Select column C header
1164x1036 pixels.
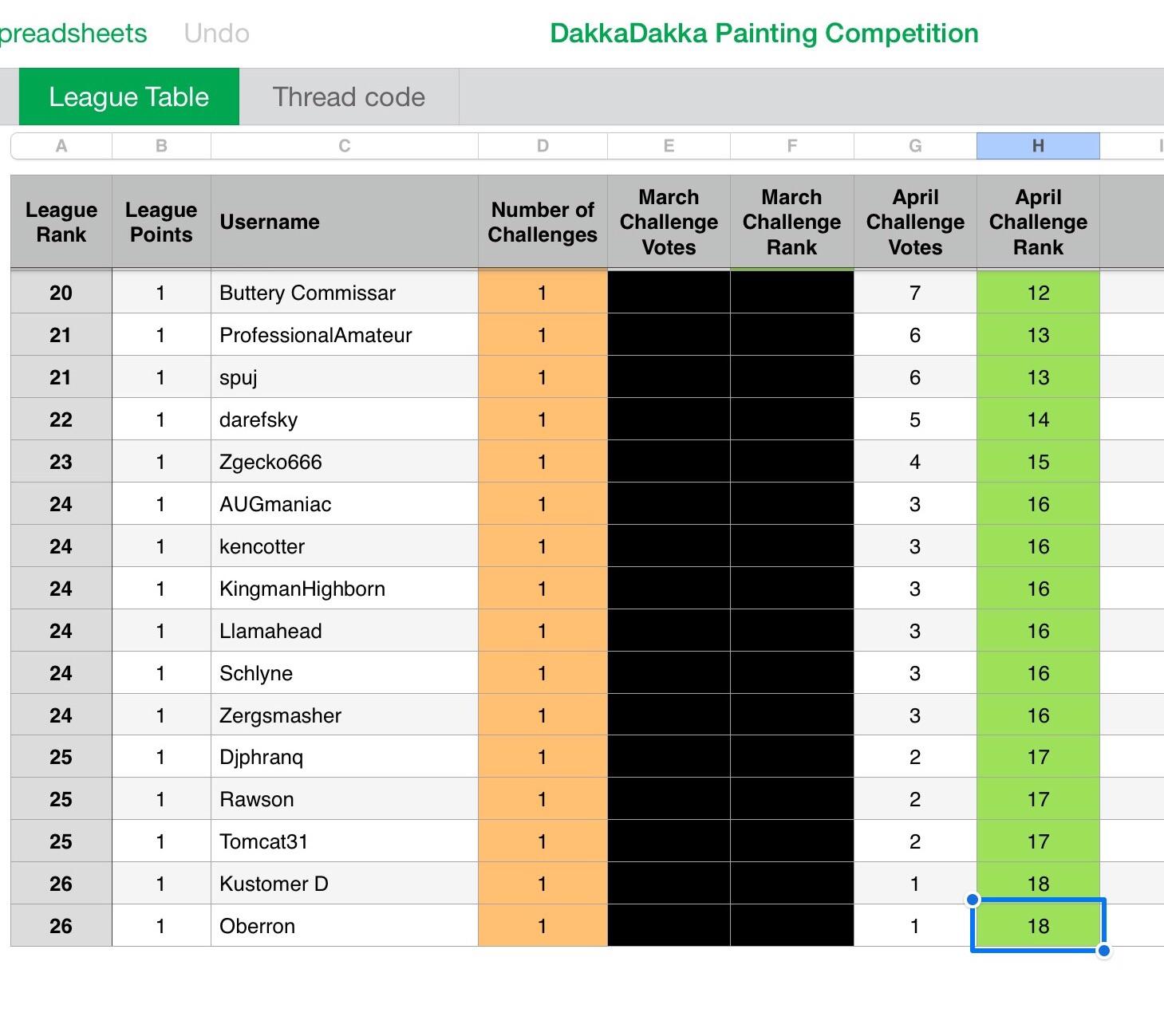[344, 146]
